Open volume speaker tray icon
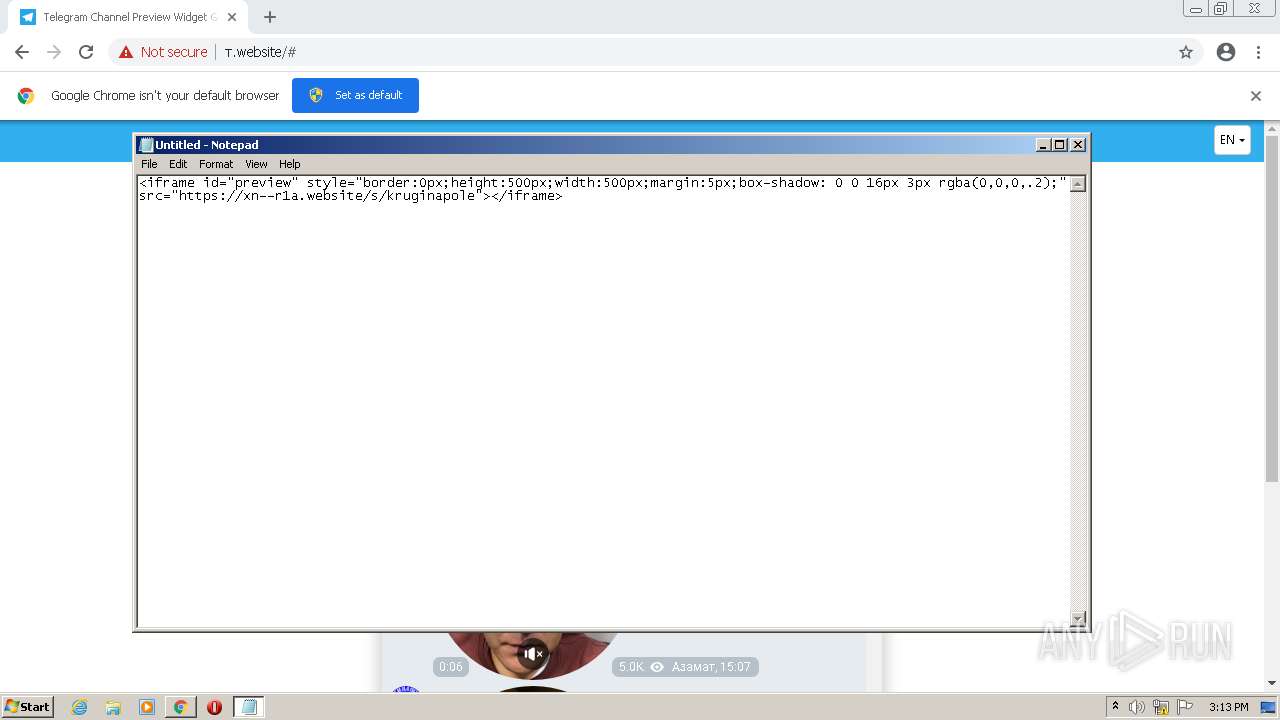Screen dimensions: 1280x720 tap(1137, 707)
